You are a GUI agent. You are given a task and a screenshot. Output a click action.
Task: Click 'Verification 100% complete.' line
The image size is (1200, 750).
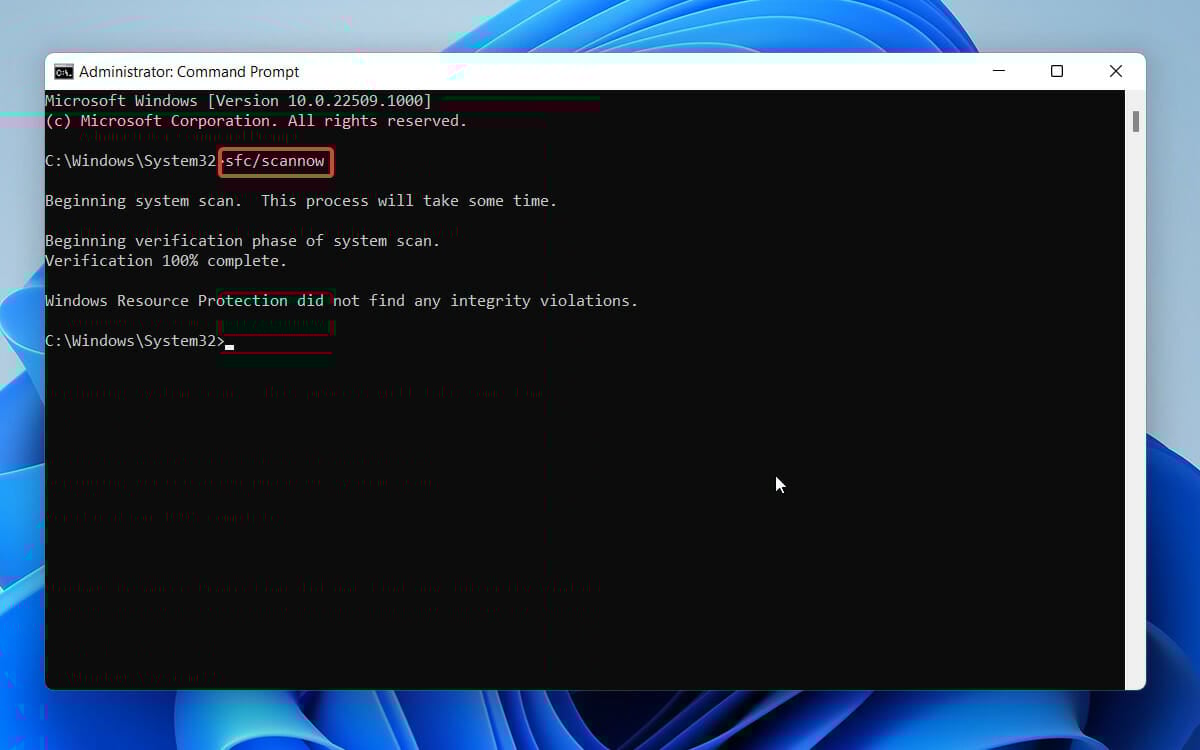pos(166,261)
